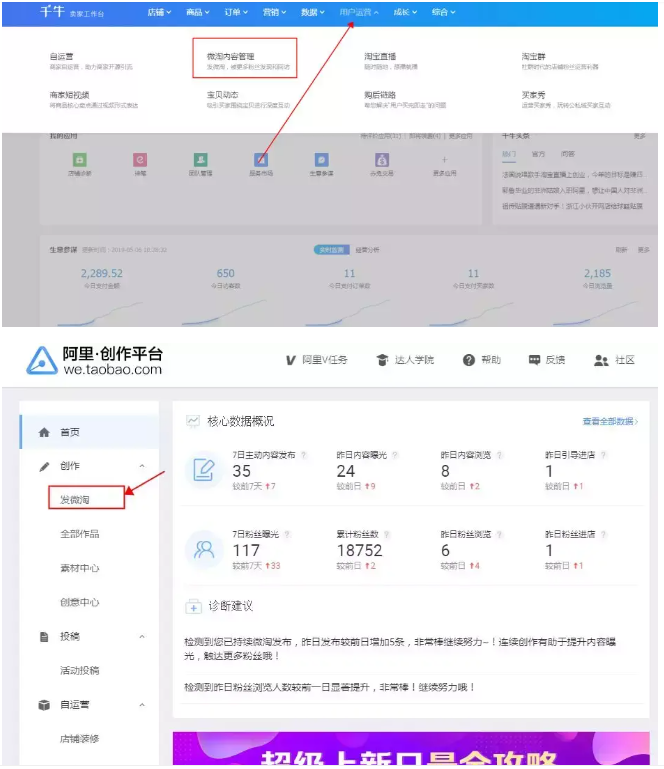This screenshot has height=769, width=664.
Task: Click the 社区 people icon
Action: tap(601, 360)
